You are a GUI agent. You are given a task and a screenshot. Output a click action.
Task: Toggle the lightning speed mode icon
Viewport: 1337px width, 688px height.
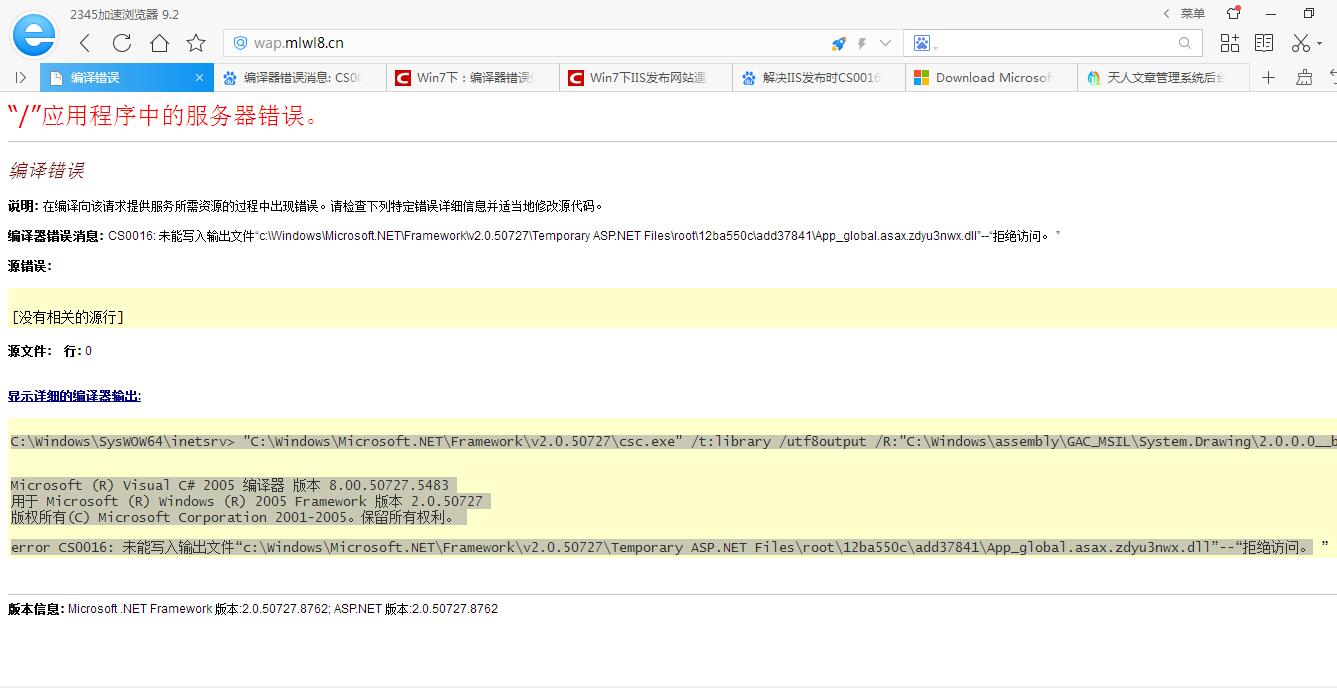(x=862, y=43)
